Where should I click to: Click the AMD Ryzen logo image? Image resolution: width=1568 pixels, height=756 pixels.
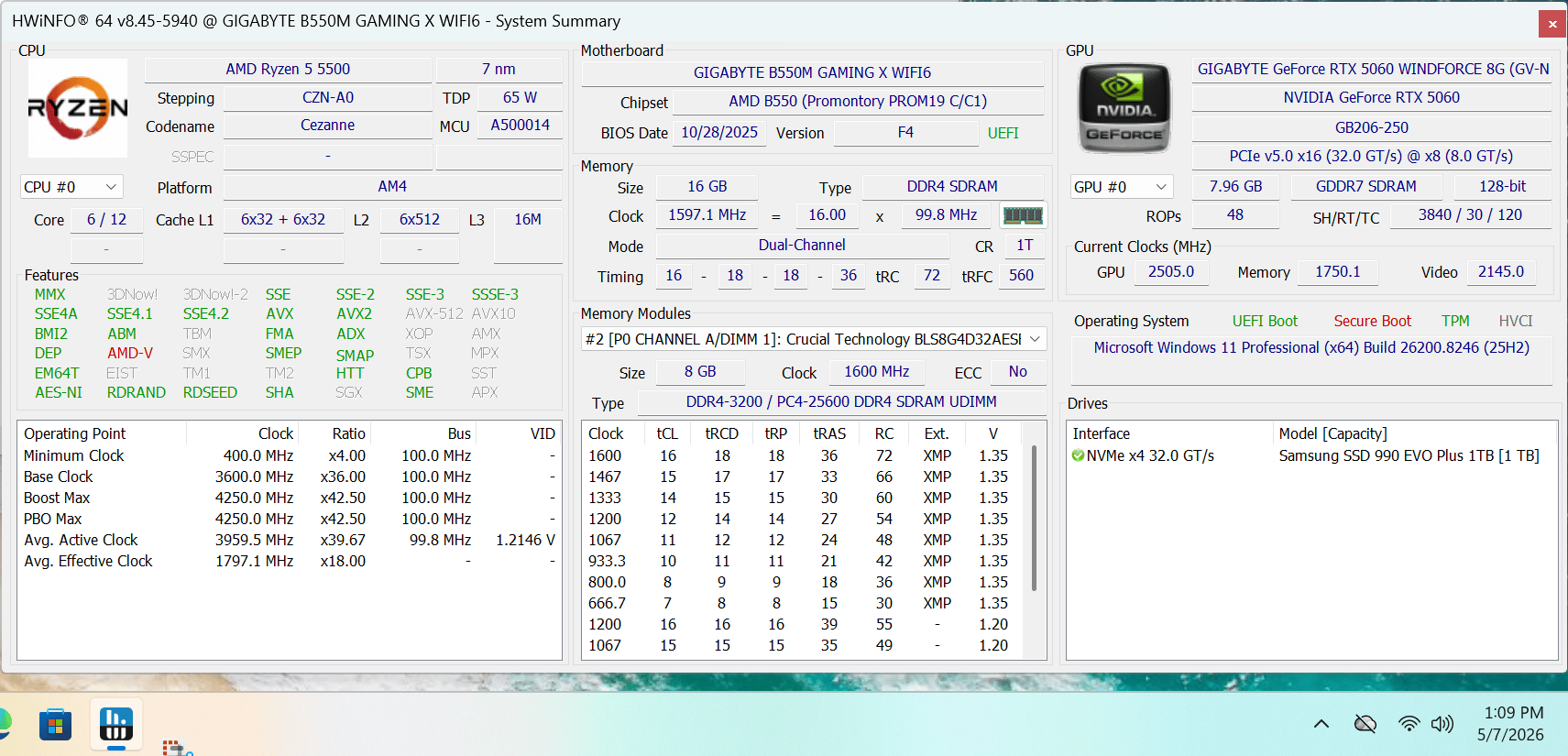[78, 108]
